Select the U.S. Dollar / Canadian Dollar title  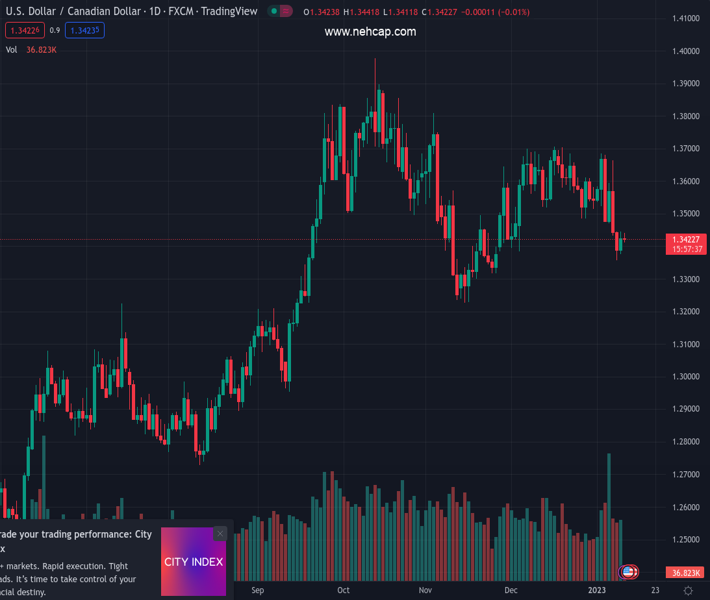(x=73, y=11)
